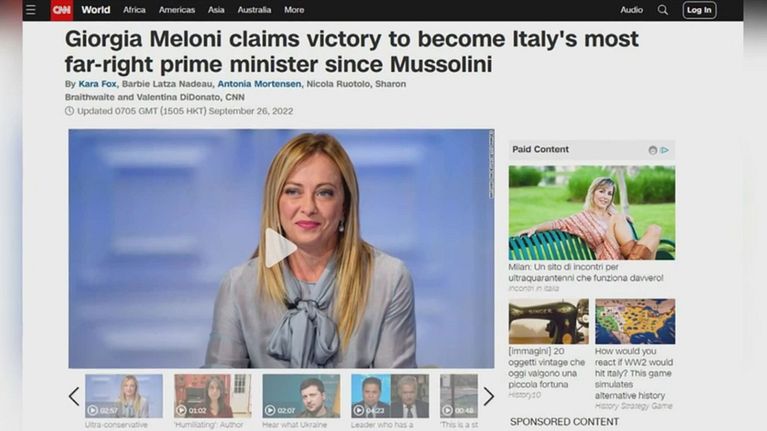Open the search magnifier icon
This screenshot has height=431, width=767.
pos(662,10)
